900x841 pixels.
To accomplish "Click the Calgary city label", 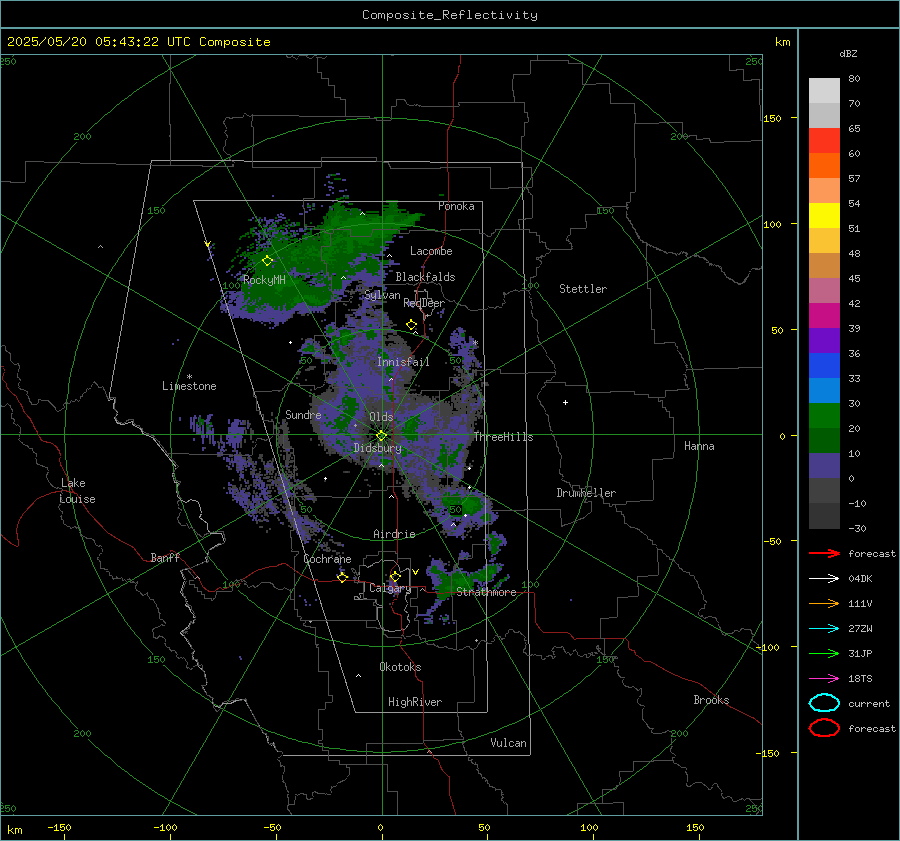I will [390, 588].
